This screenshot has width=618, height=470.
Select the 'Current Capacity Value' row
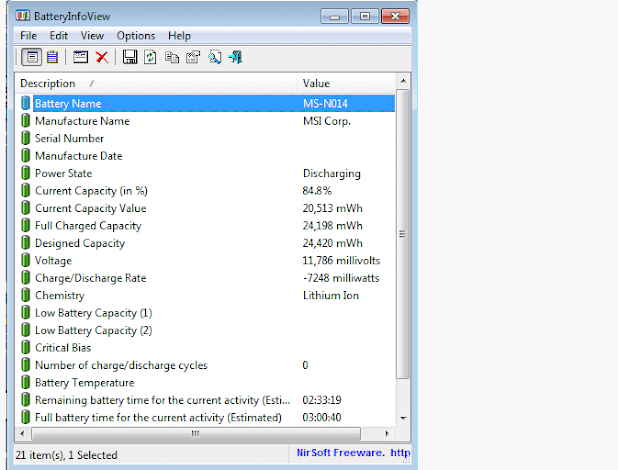click(x=205, y=208)
